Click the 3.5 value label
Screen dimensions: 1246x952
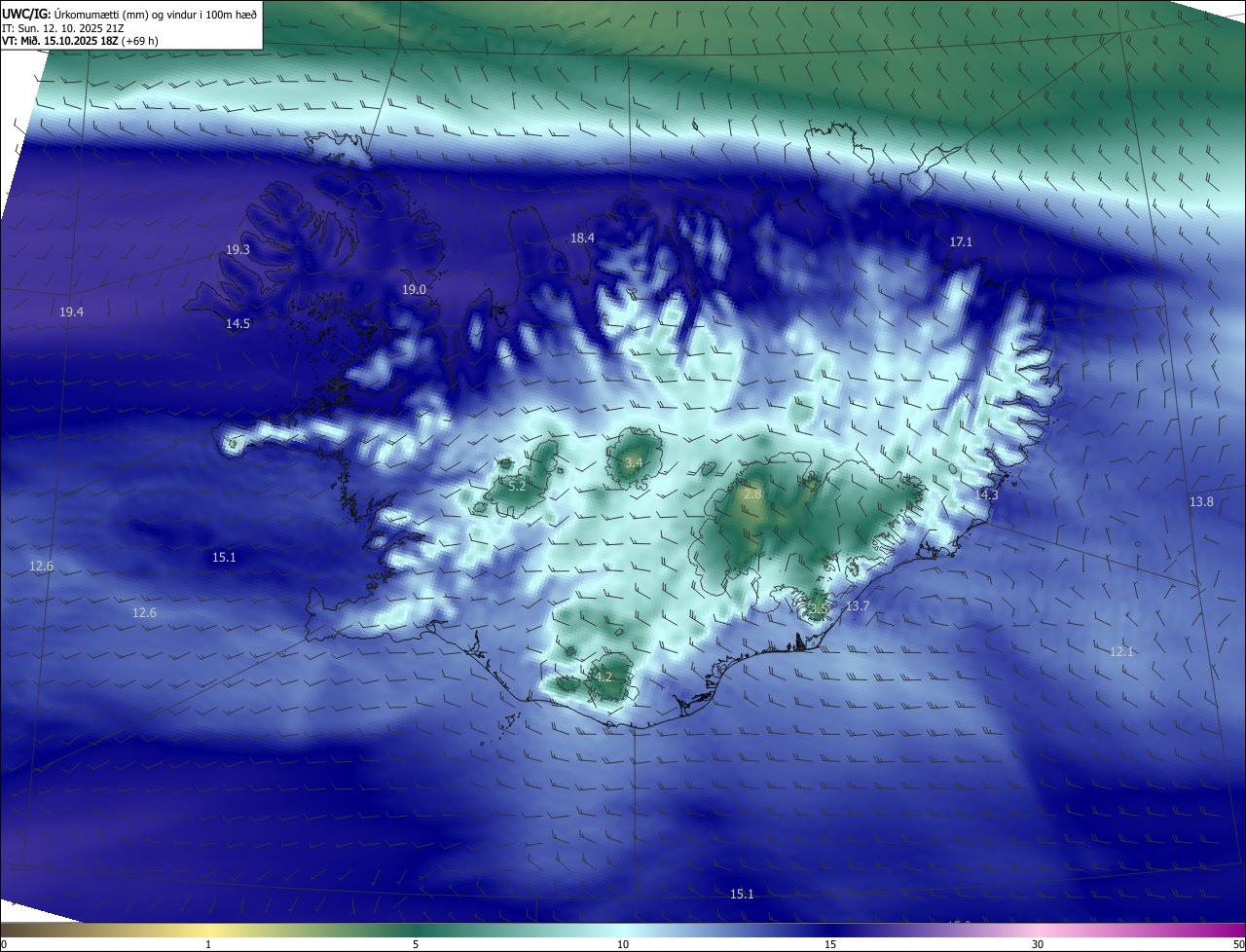tap(819, 607)
